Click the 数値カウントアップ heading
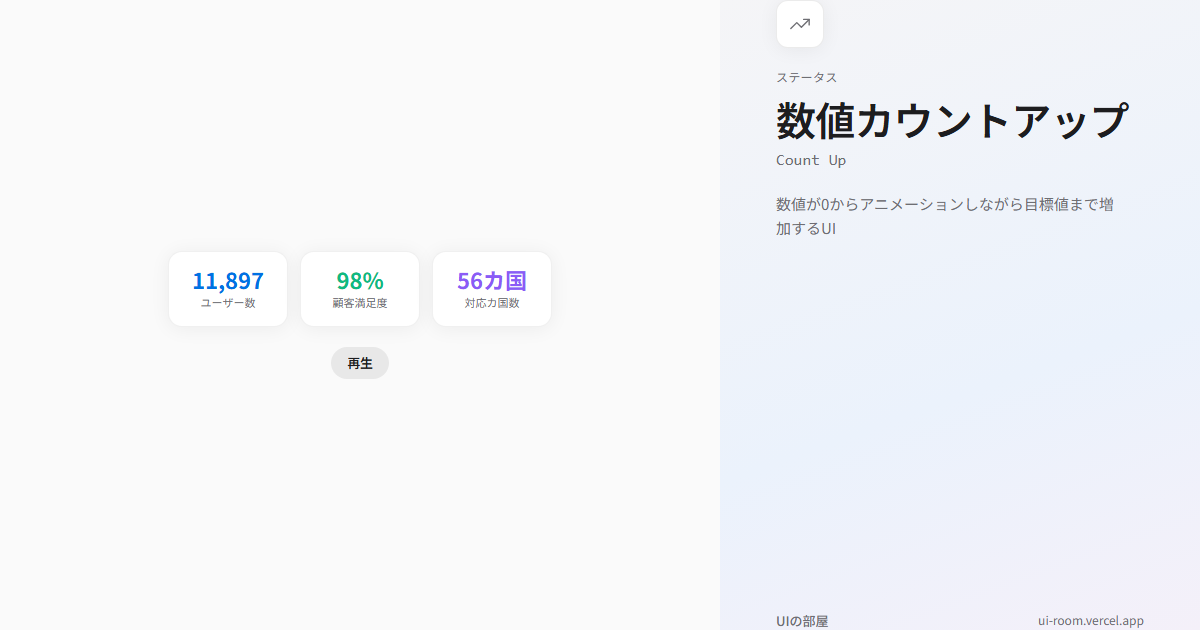This screenshot has height=630, width=1200. click(x=952, y=120)
